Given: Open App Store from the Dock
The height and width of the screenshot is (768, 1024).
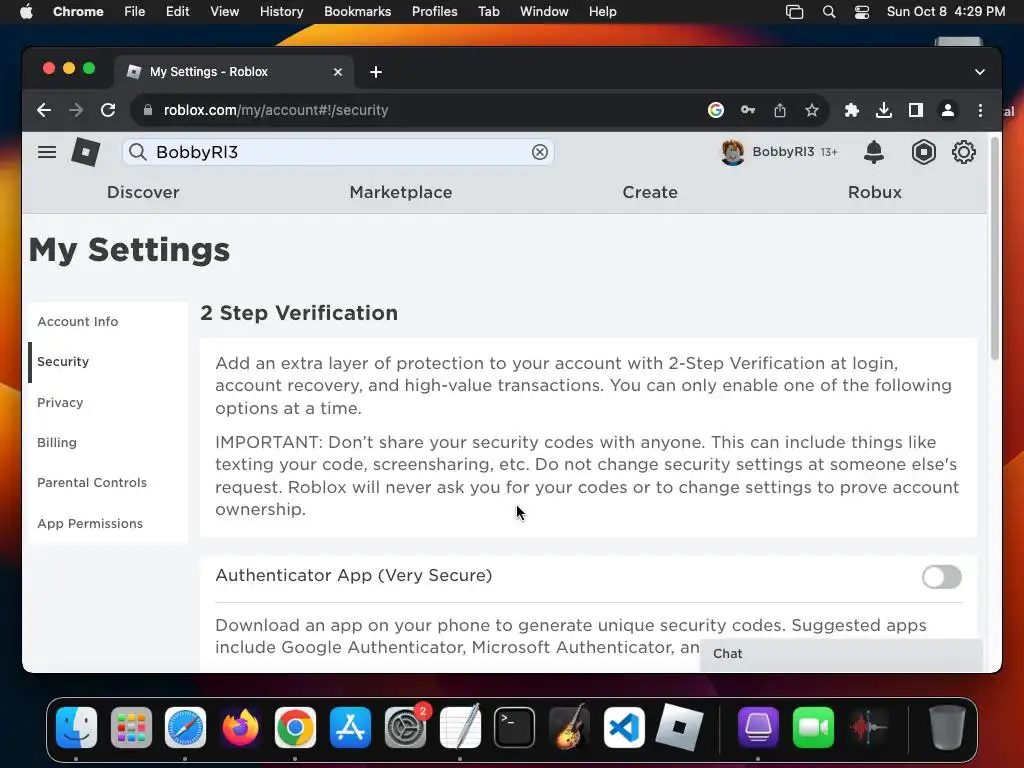Looking at the screenshot, I should [x=350, y=727].
